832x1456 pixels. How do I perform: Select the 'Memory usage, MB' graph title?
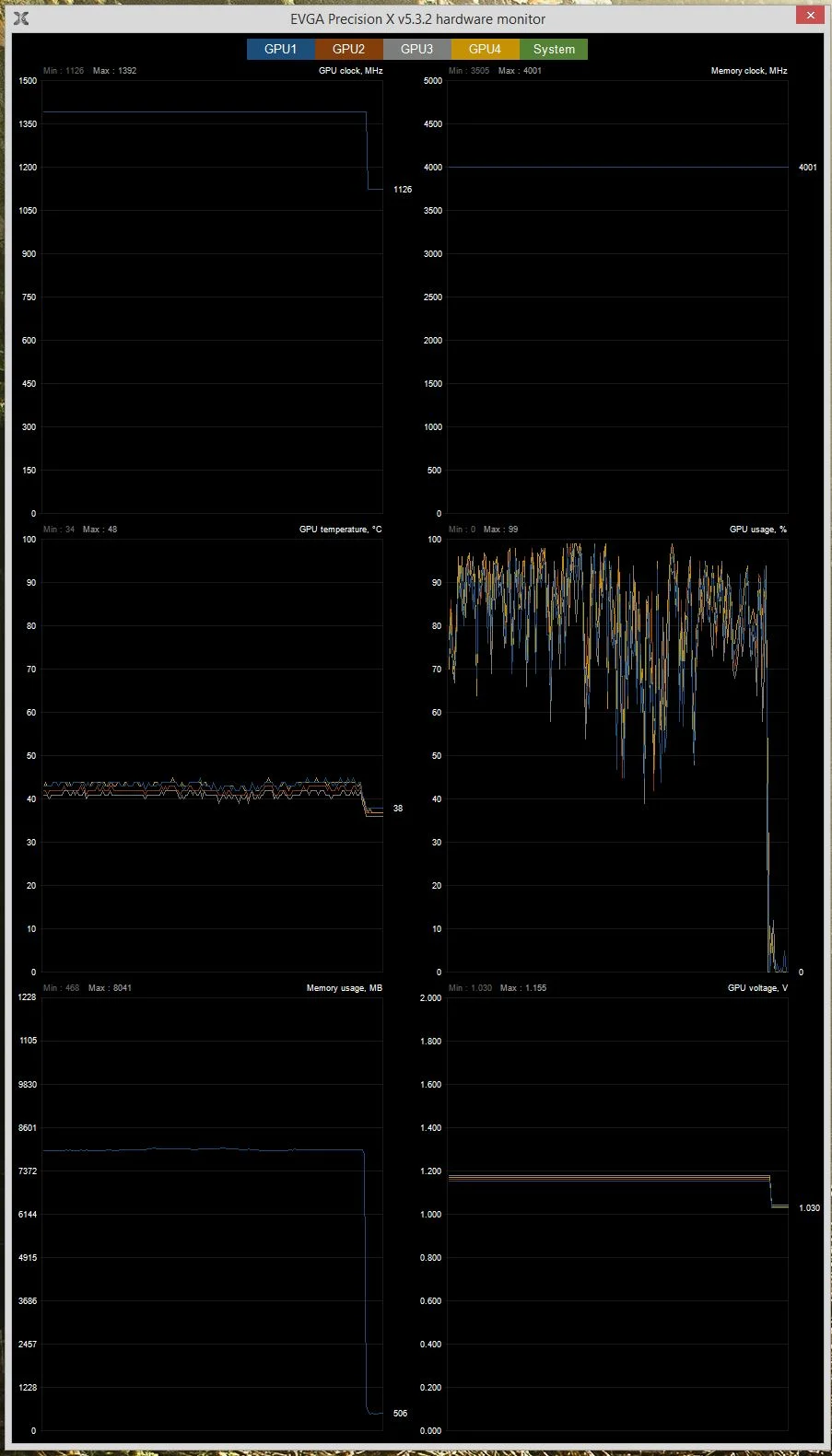coord(345,988)
